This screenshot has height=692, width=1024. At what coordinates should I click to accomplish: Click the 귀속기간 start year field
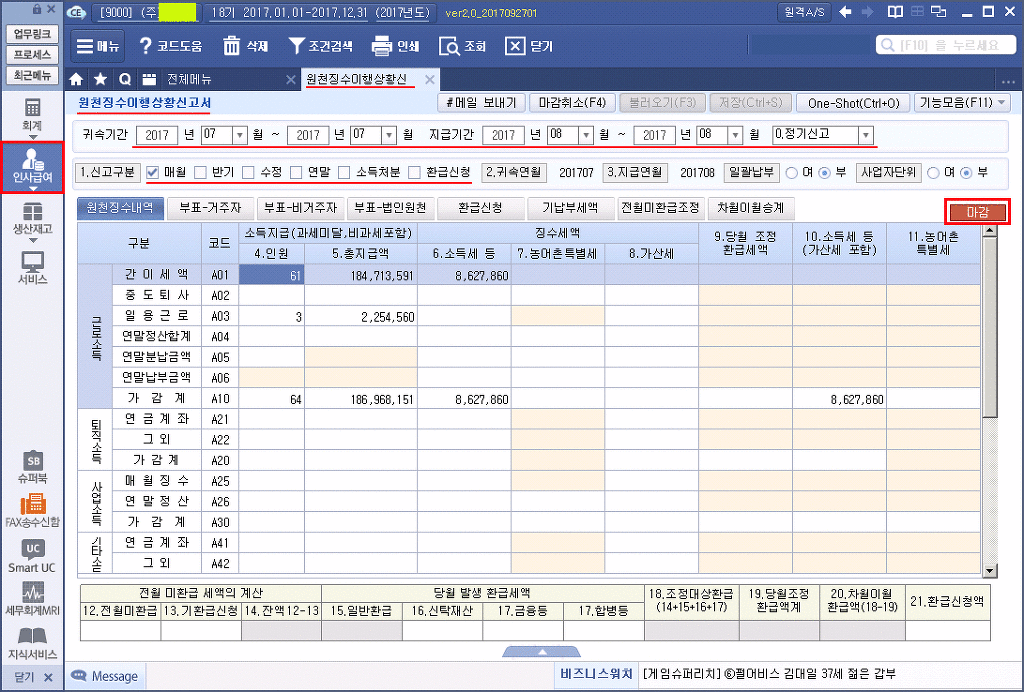(157, 135)
